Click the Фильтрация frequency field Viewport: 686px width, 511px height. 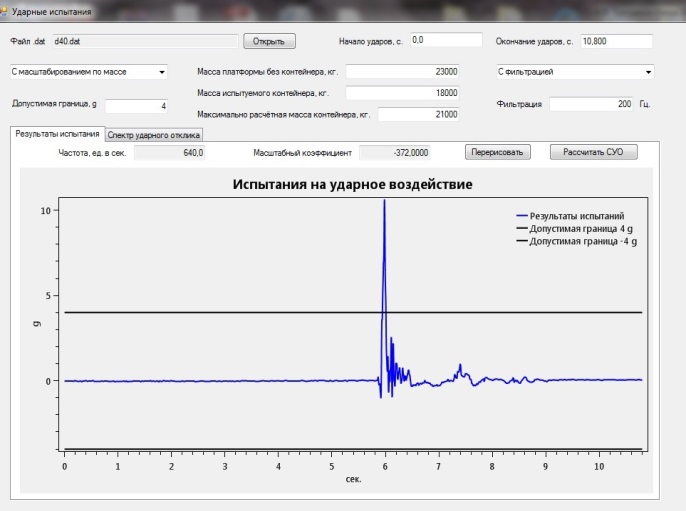point(592,104)
